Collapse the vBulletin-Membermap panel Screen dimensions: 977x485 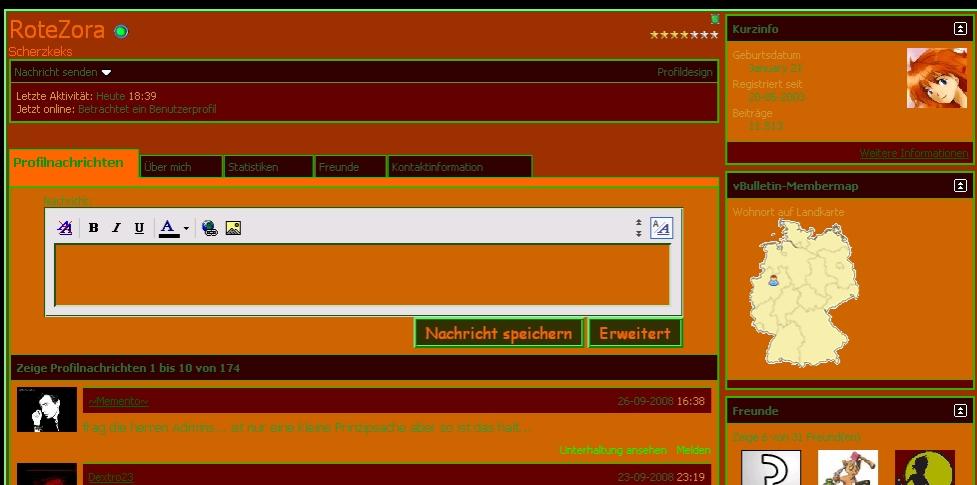960,186
